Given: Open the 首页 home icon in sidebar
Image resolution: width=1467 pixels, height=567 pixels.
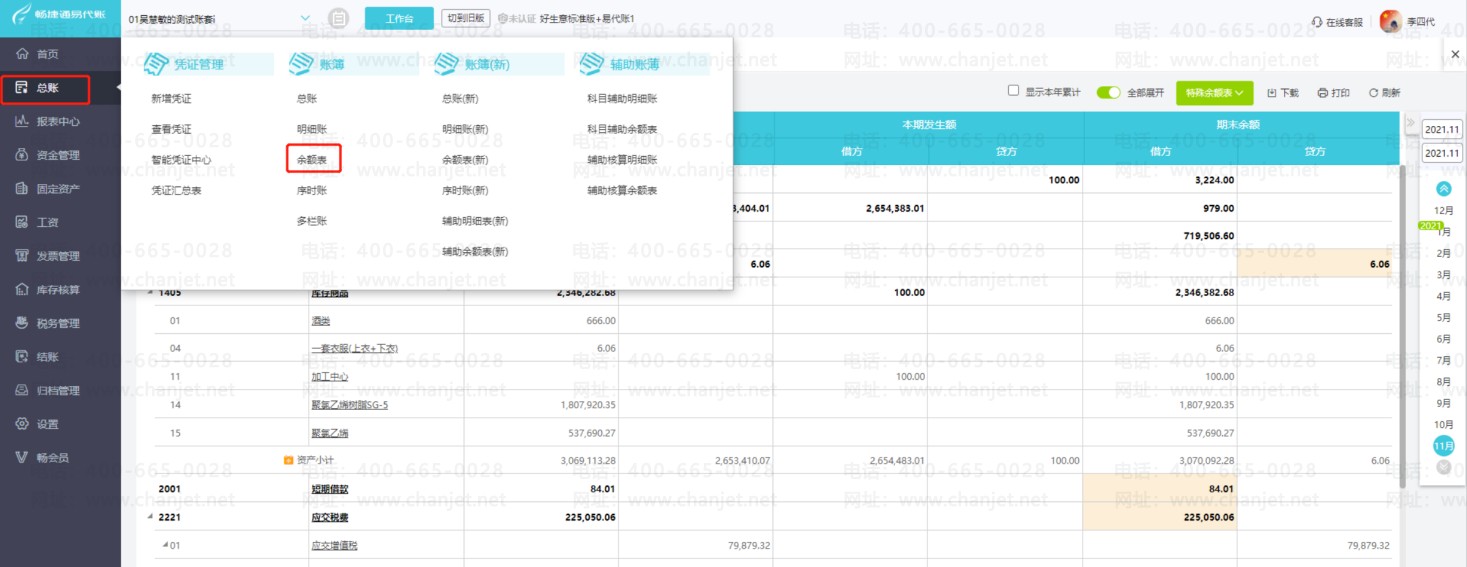Looking at the screenshot, I should point(22,54).
